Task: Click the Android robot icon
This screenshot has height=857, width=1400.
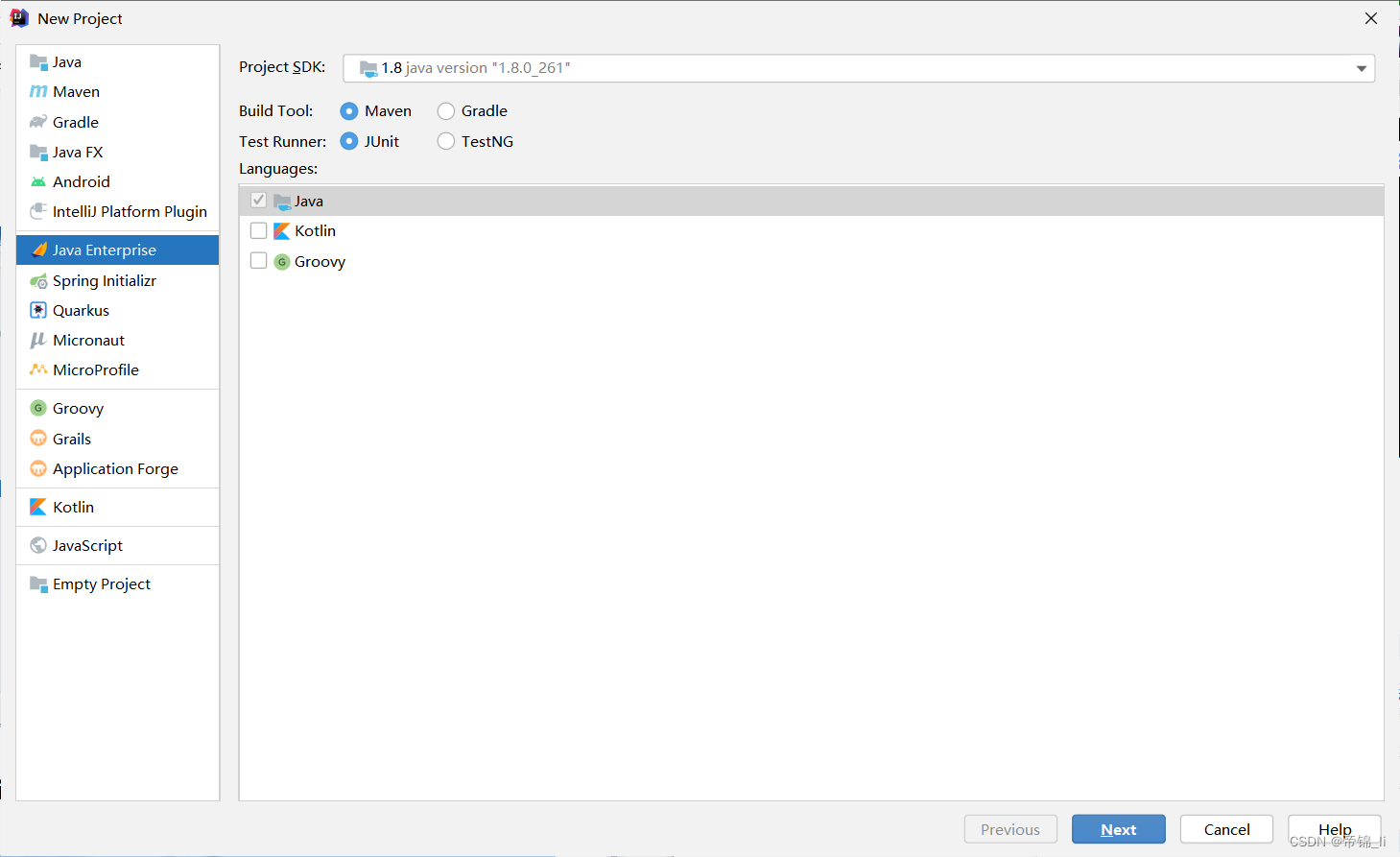Action: point(38,181)
